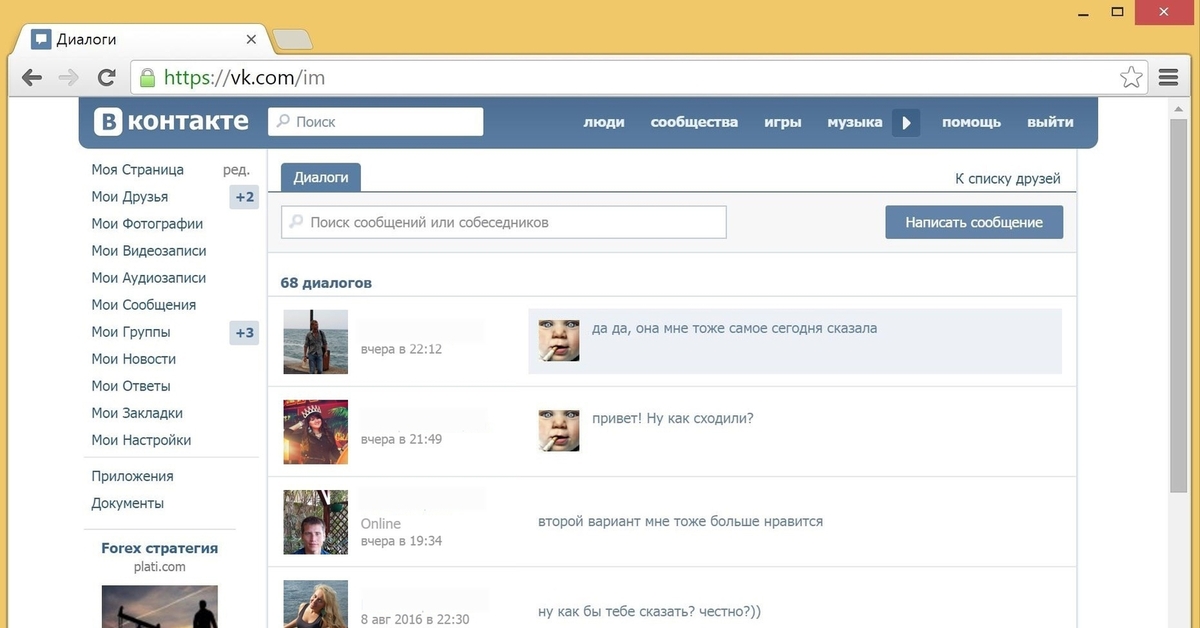Viewport: 1200px width, 628px height.
Task: Open a new browser tab
Action: pos(292,40)
